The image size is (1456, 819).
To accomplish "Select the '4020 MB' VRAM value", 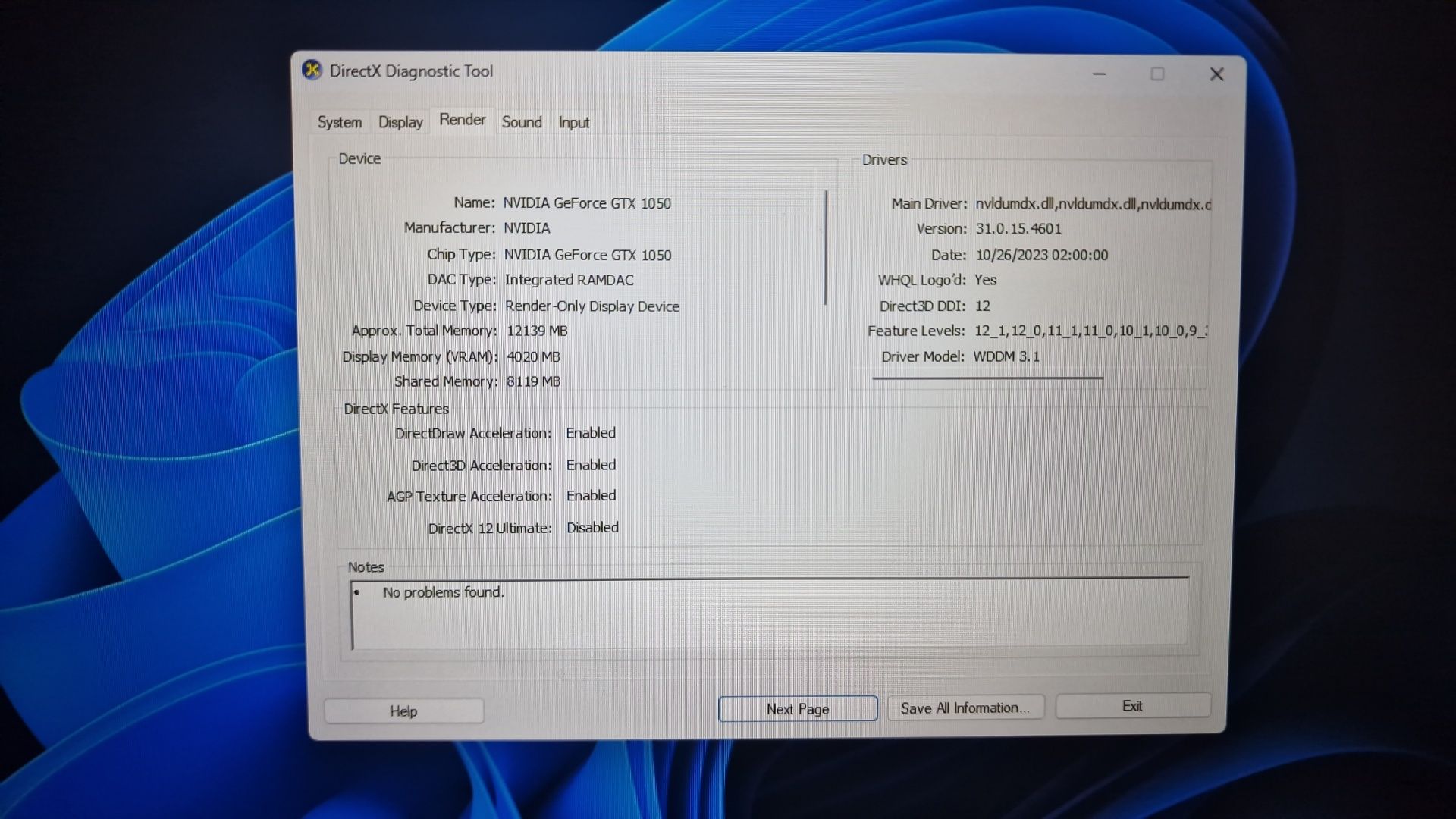I will pyautogui.click(x=533, y=356).
